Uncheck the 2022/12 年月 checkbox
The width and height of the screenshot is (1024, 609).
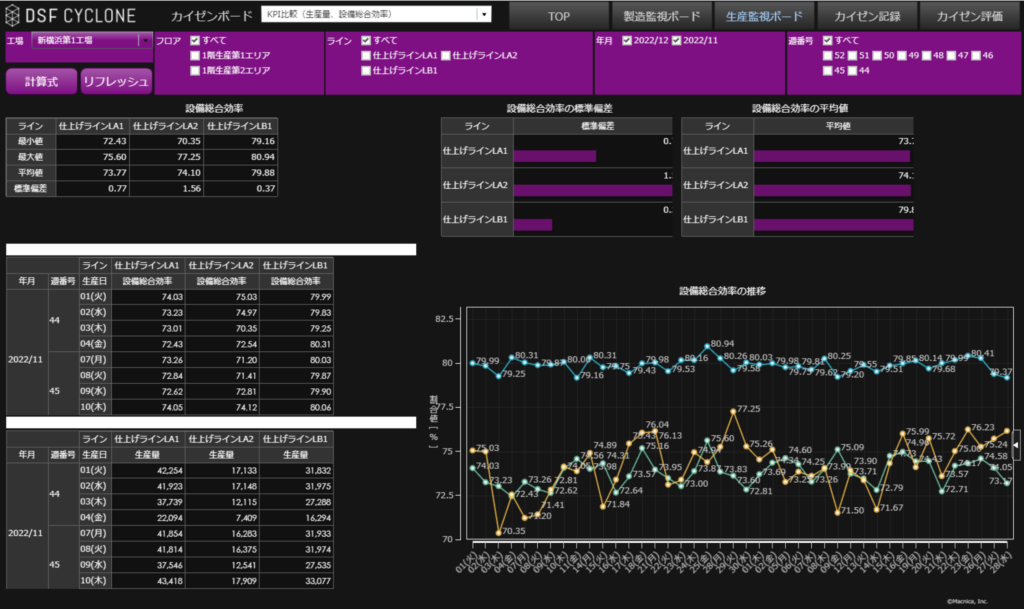(627, 40)
